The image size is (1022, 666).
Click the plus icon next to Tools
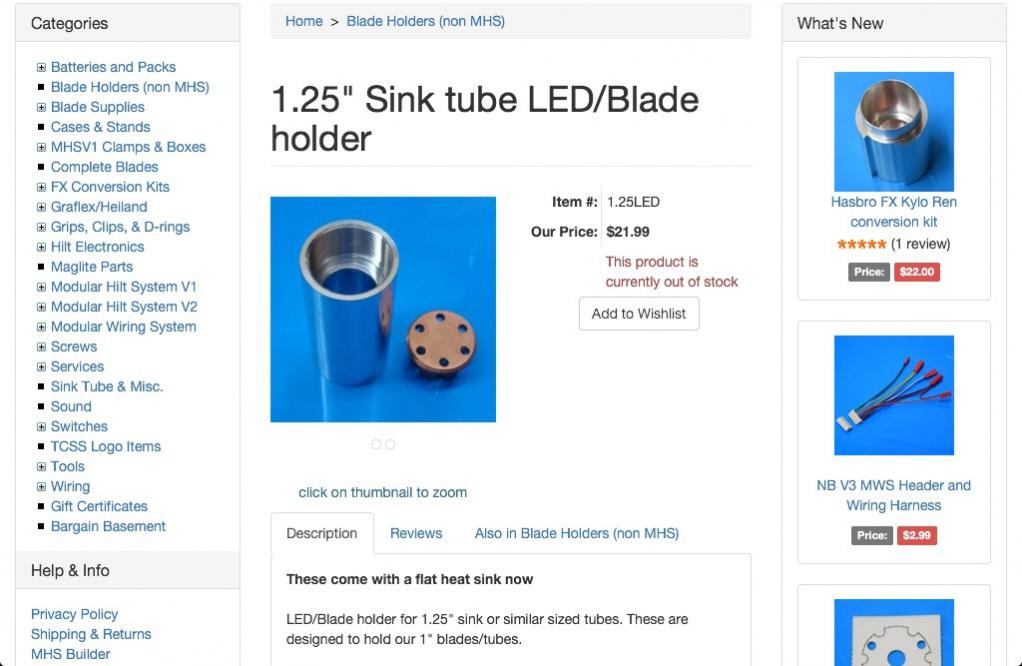(41, 468)
